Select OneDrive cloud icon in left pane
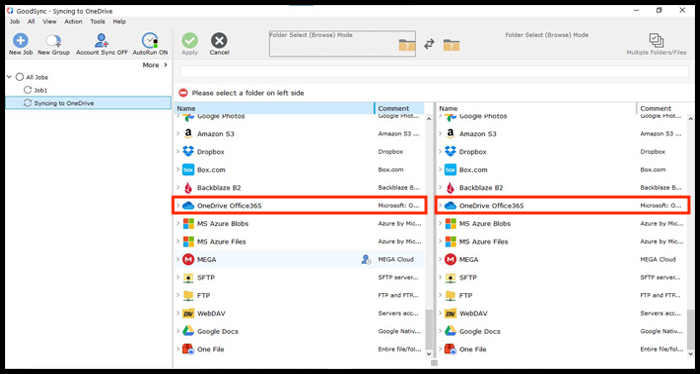This screenshot has width=700, height=374. [188, 206]
